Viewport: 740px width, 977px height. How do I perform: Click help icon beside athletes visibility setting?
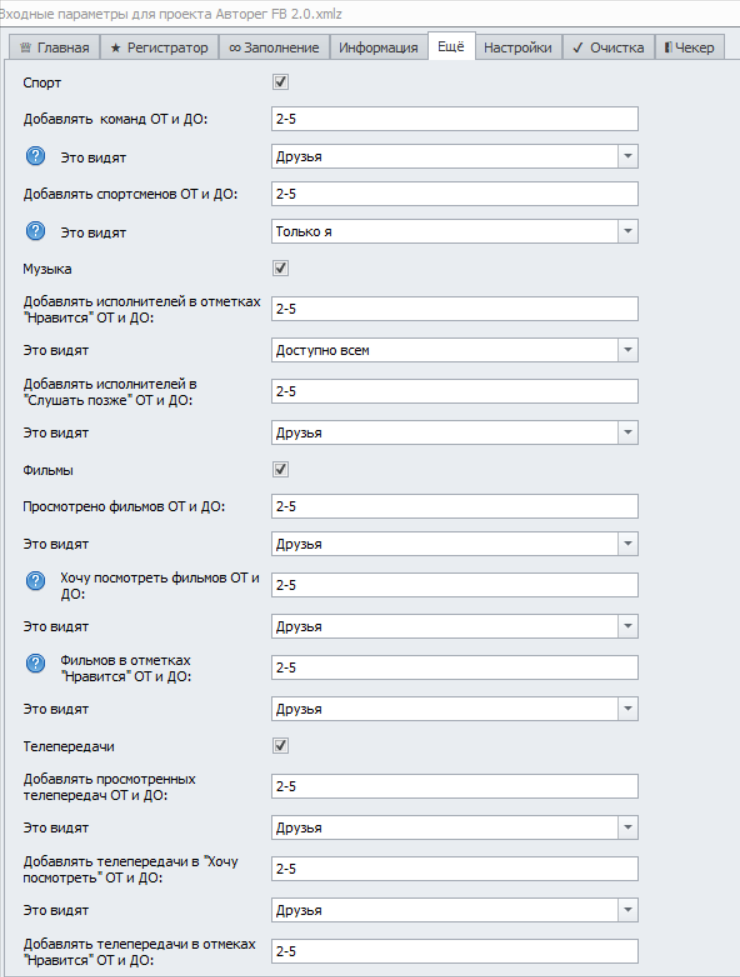35,231
